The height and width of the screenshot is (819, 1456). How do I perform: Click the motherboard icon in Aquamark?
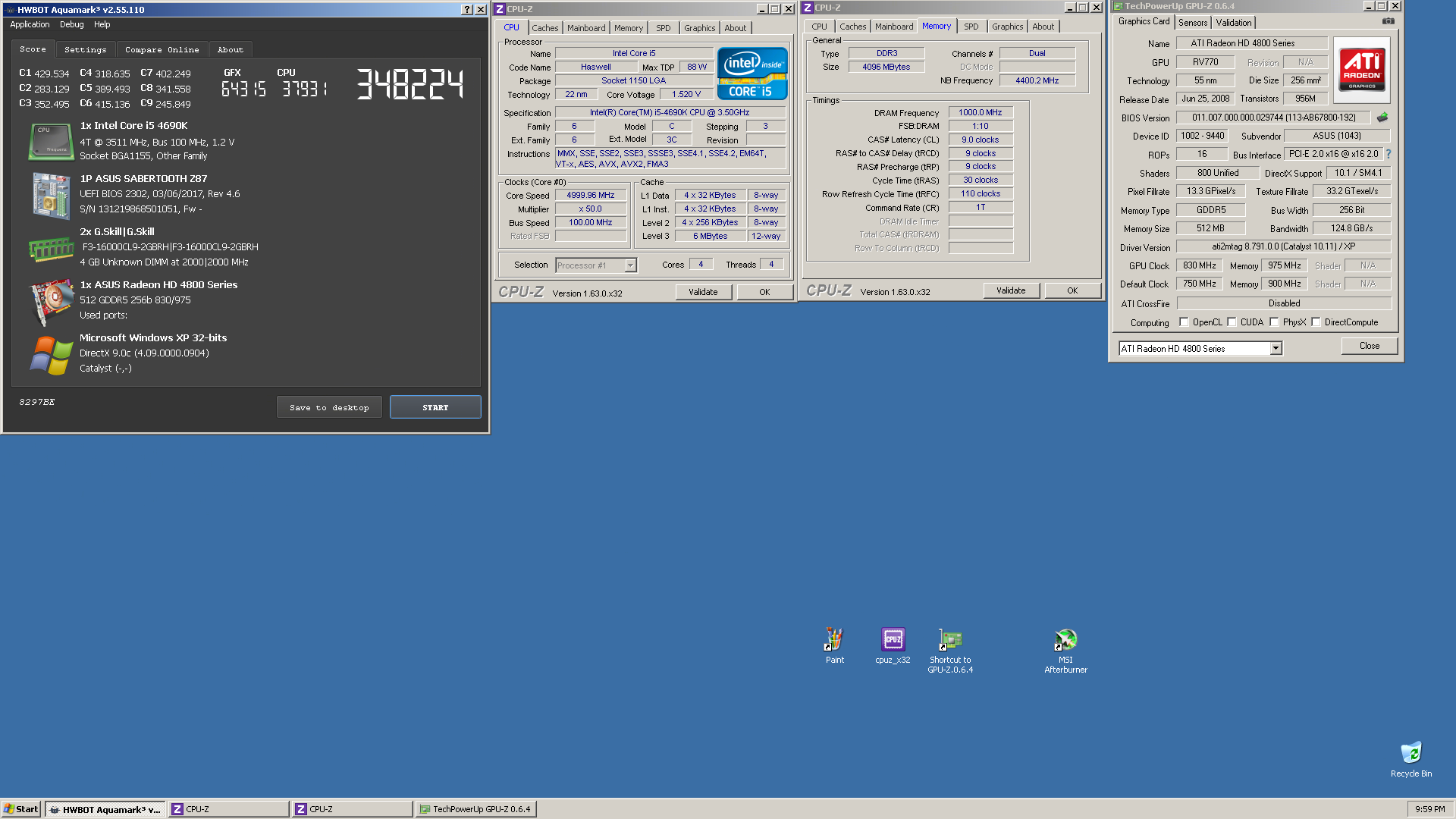click(51, 195)
